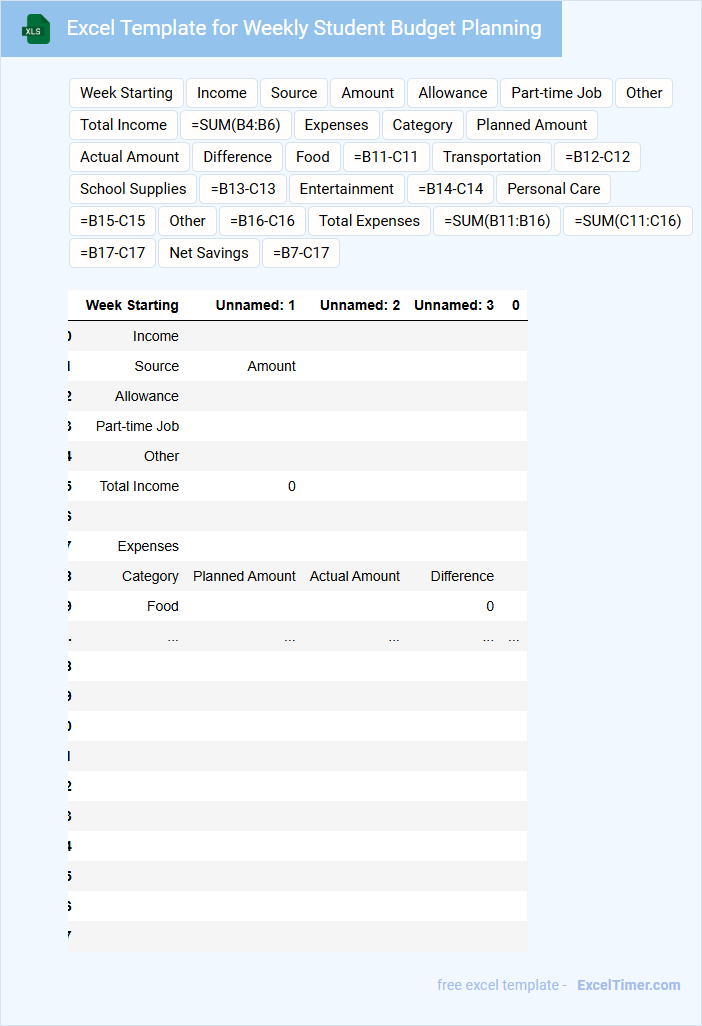This screenshot has height=1026, width=702.
Task: Select the Expenses table cell
Action: (149, 546)
